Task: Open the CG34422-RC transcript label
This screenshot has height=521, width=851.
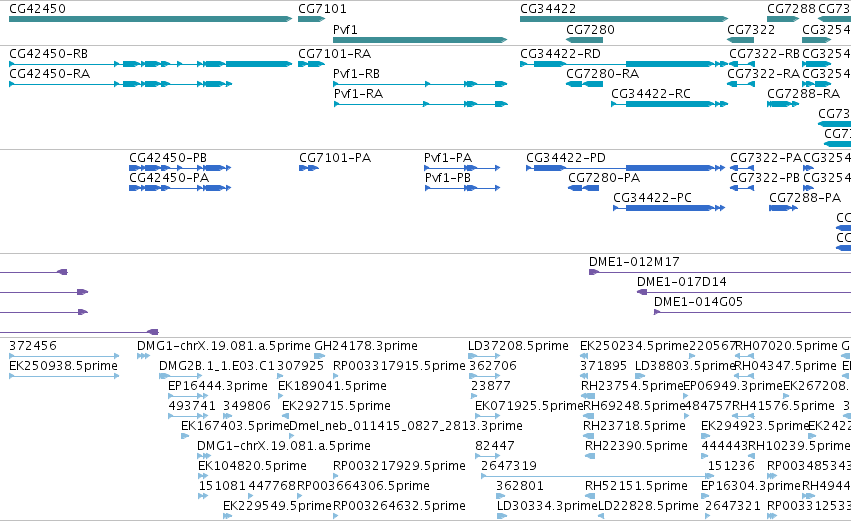Action: 651,94
